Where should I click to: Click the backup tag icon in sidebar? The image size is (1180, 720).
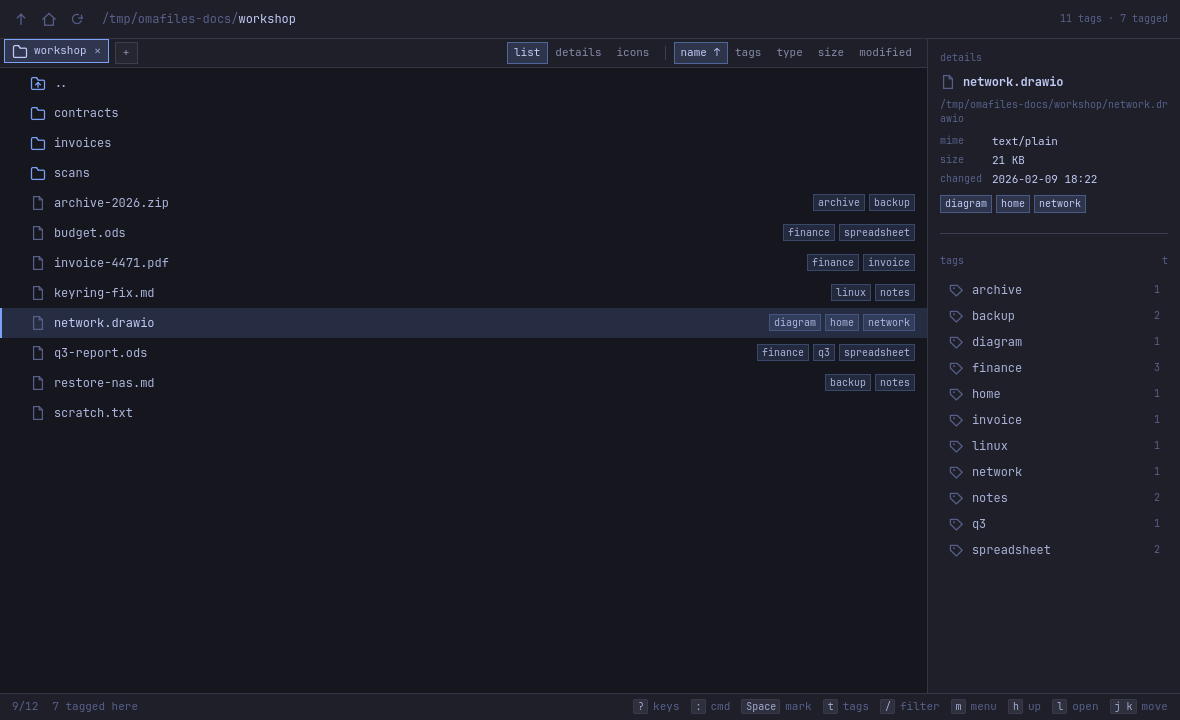(956, 316)
